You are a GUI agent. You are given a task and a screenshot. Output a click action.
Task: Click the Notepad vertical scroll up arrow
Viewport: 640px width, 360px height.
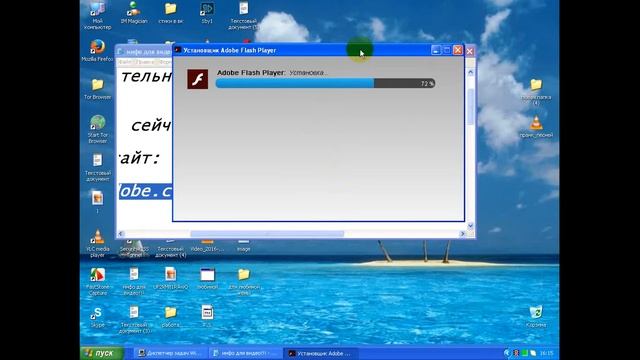[x=470, y=73]
